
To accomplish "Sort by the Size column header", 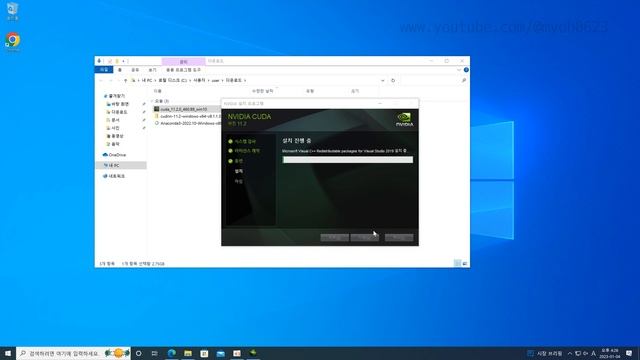I will 355,91.
